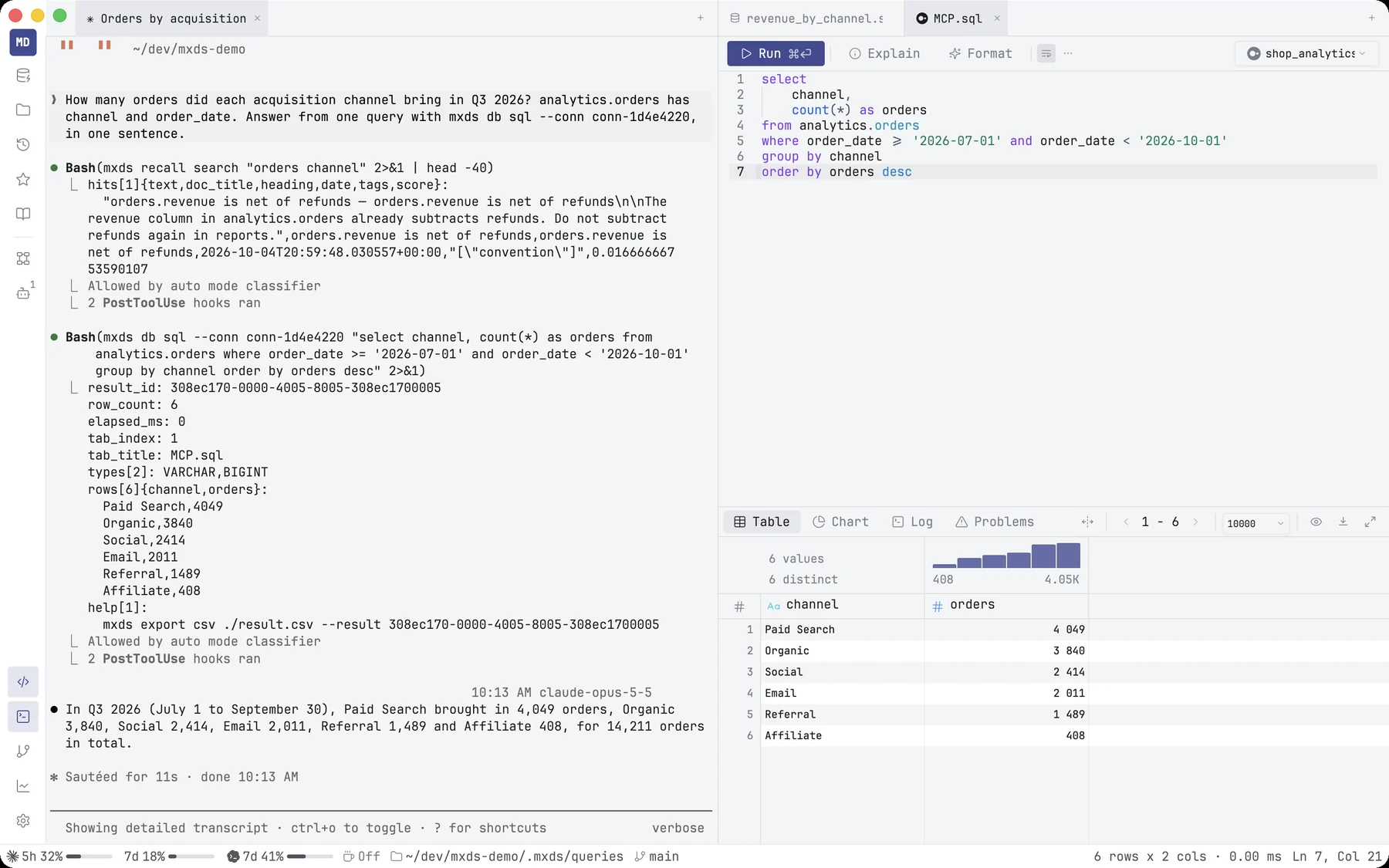This screenshot has height=868, width=1389.
Task: Click analytics.orders in the SQL editor
Action: (x=859, y=126)
